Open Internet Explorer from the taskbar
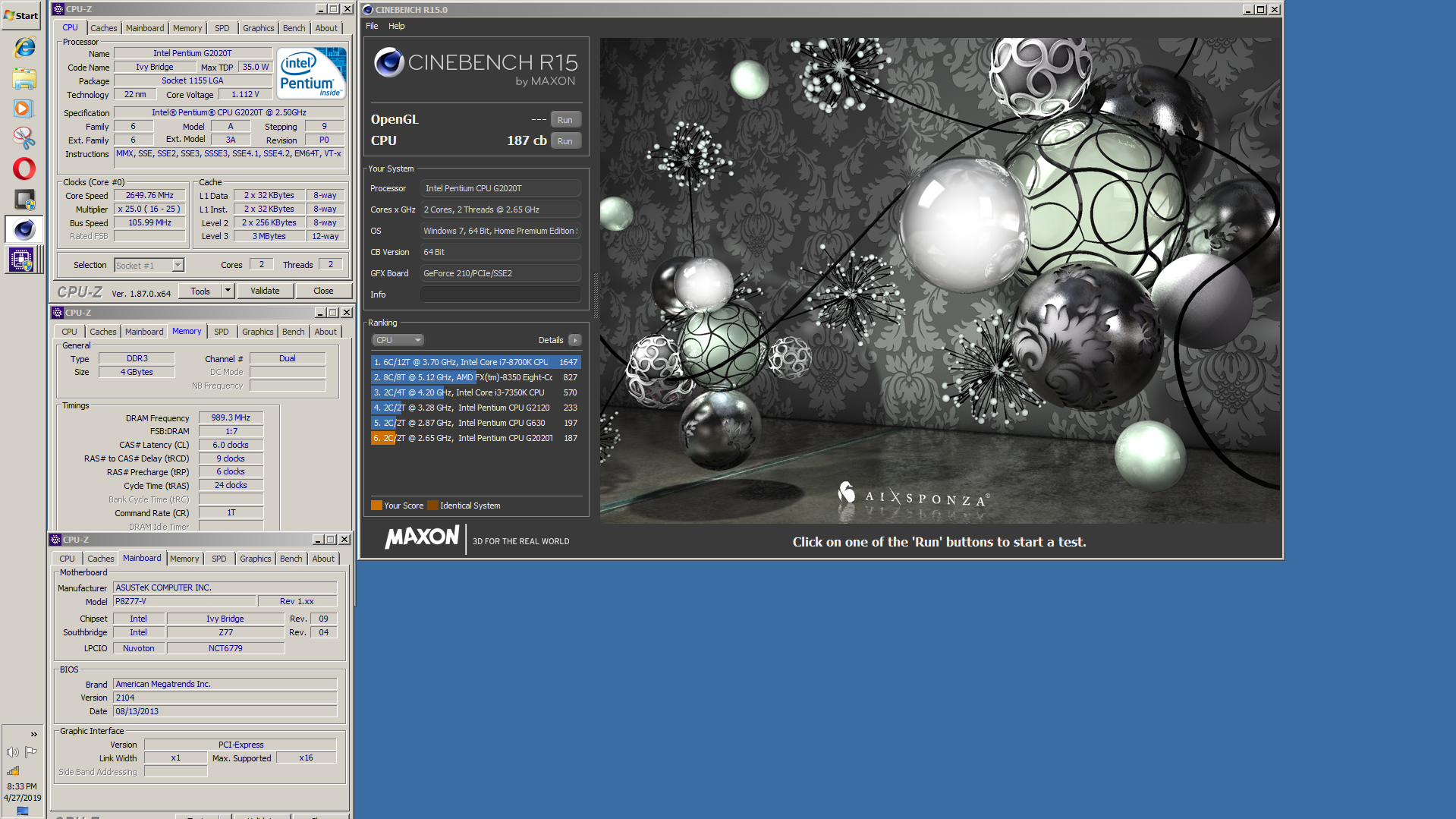1456x819 pixels. coord(24,47)
